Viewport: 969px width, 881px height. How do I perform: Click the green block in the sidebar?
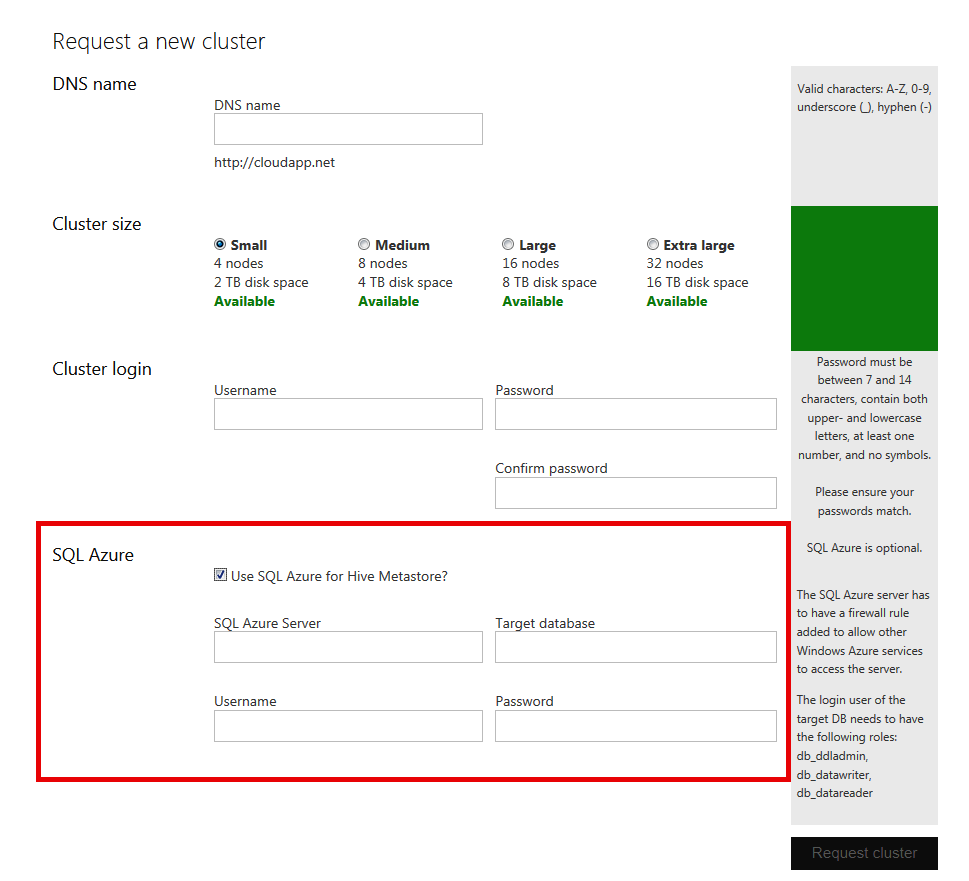[x=864, y=279]
